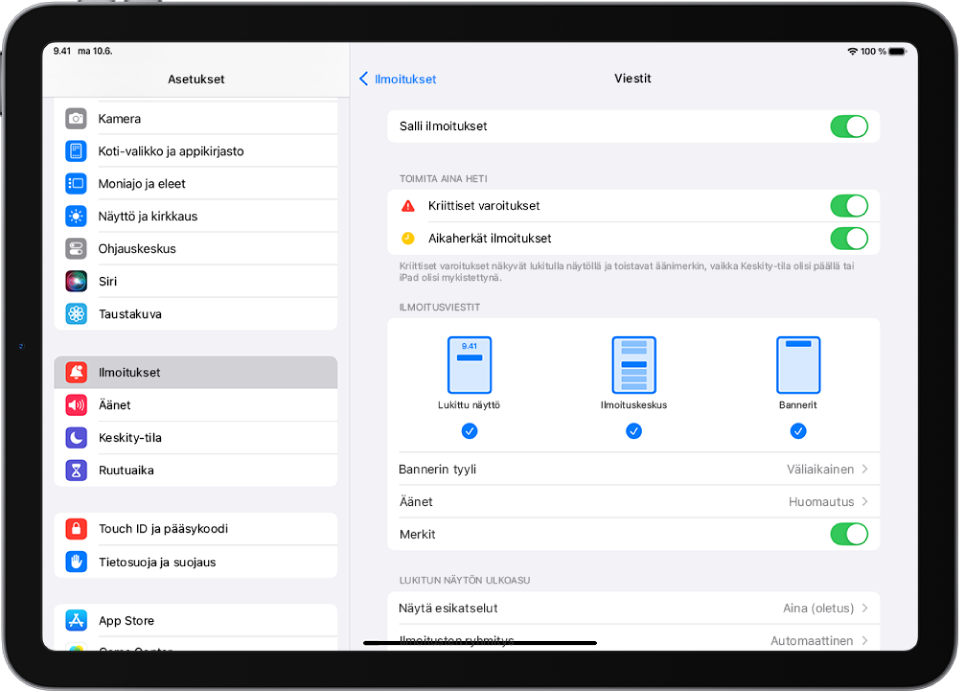Open Moniajo ja eleet row
The image size is (960, 692).
pos(196,184)
